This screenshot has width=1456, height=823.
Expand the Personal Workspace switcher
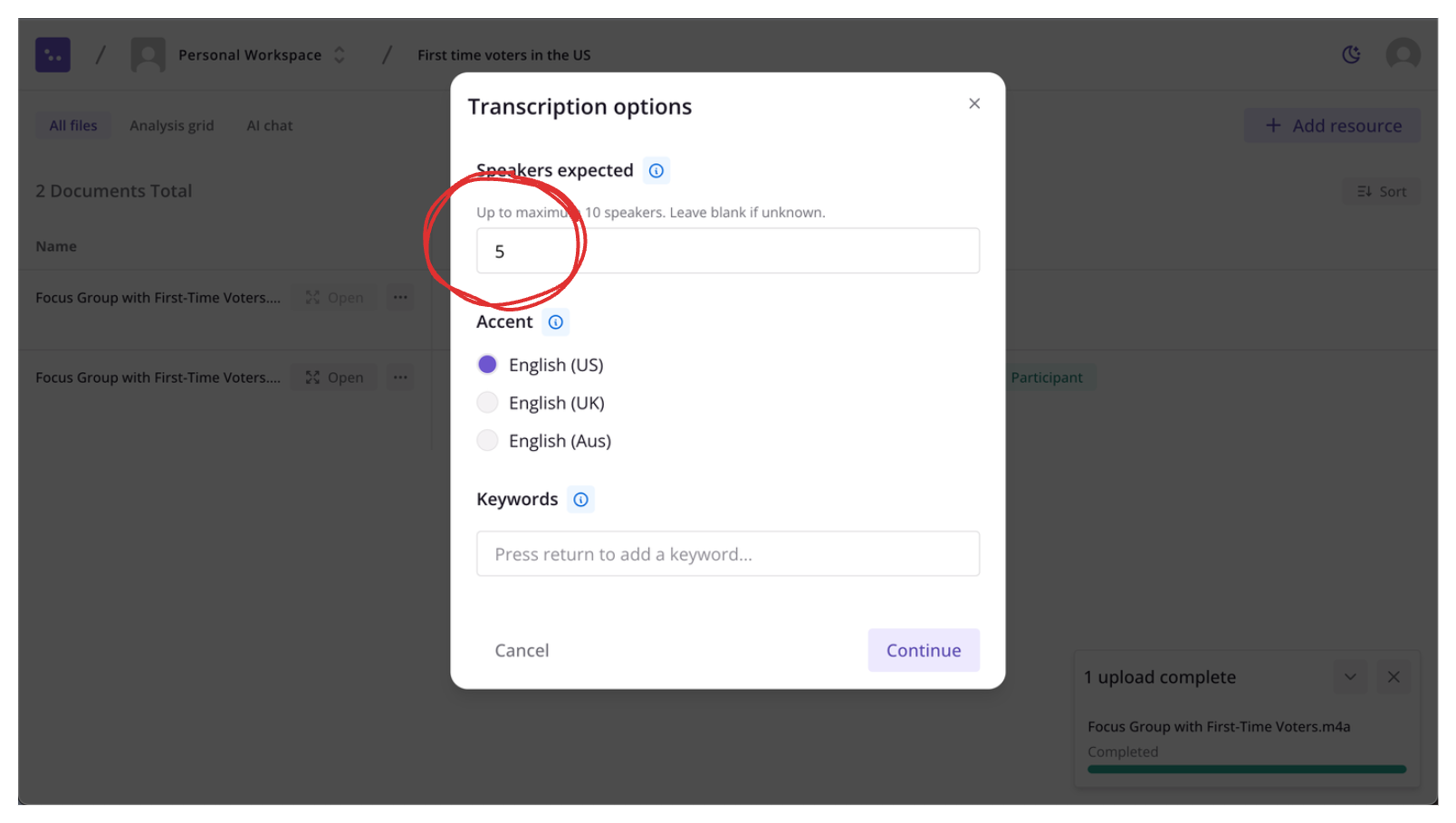pyautogui.click(x=340, y=55)
